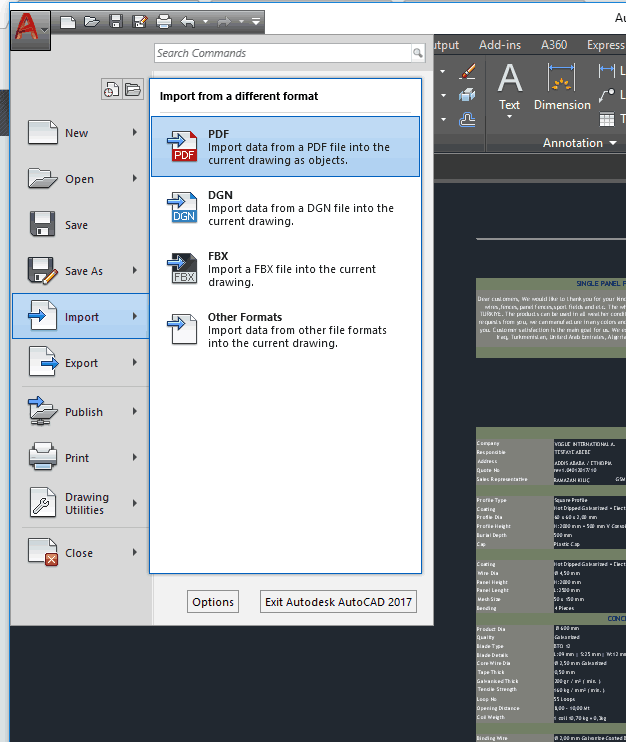This screenshot has height=742, width=626.
Task: Click the Options button
Action: [x=213, y=601]
